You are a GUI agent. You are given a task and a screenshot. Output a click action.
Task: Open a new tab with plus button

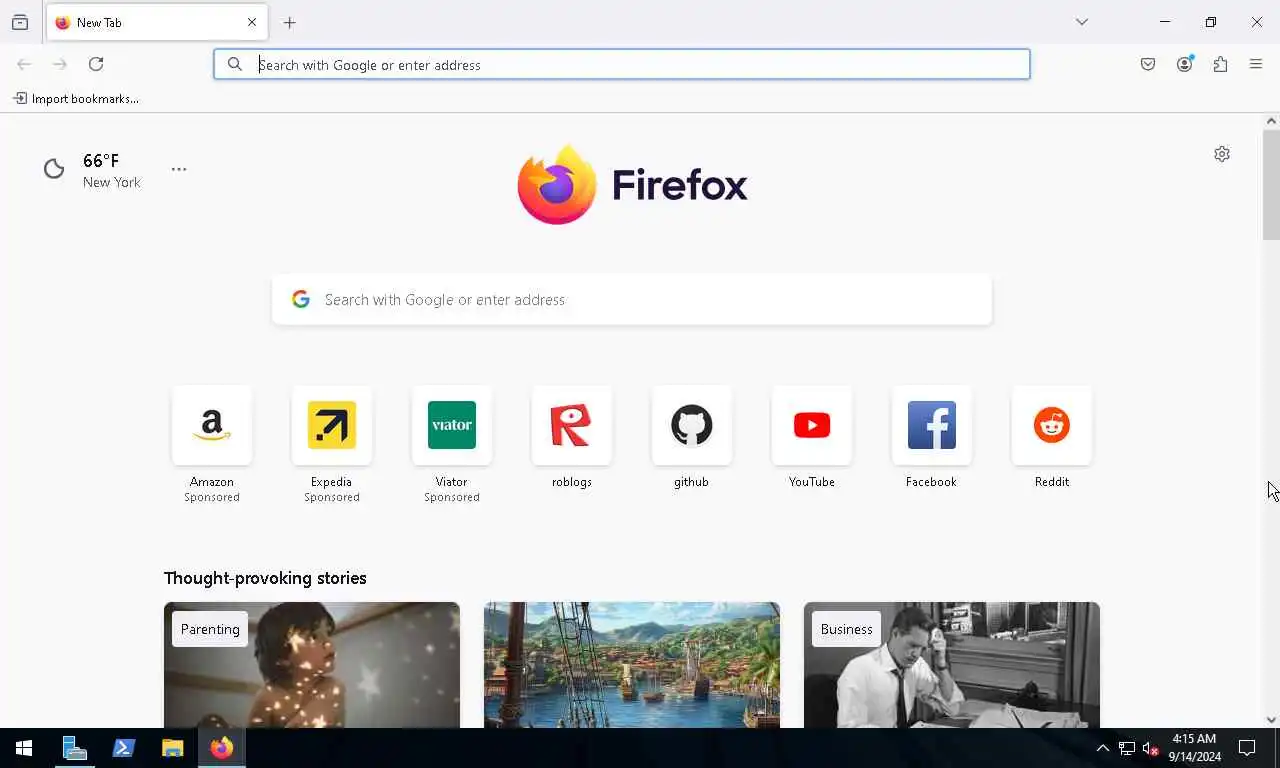tap(290, 22)
